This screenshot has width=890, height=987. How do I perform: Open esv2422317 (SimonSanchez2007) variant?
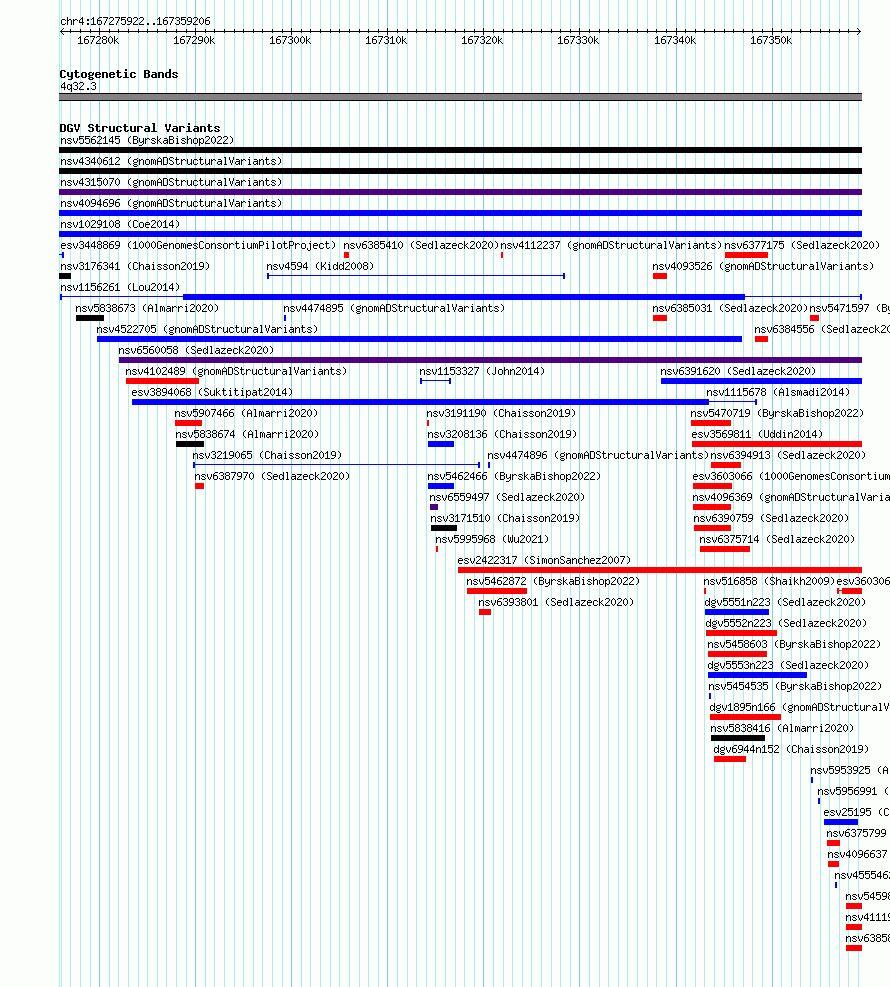pos(544,560)
